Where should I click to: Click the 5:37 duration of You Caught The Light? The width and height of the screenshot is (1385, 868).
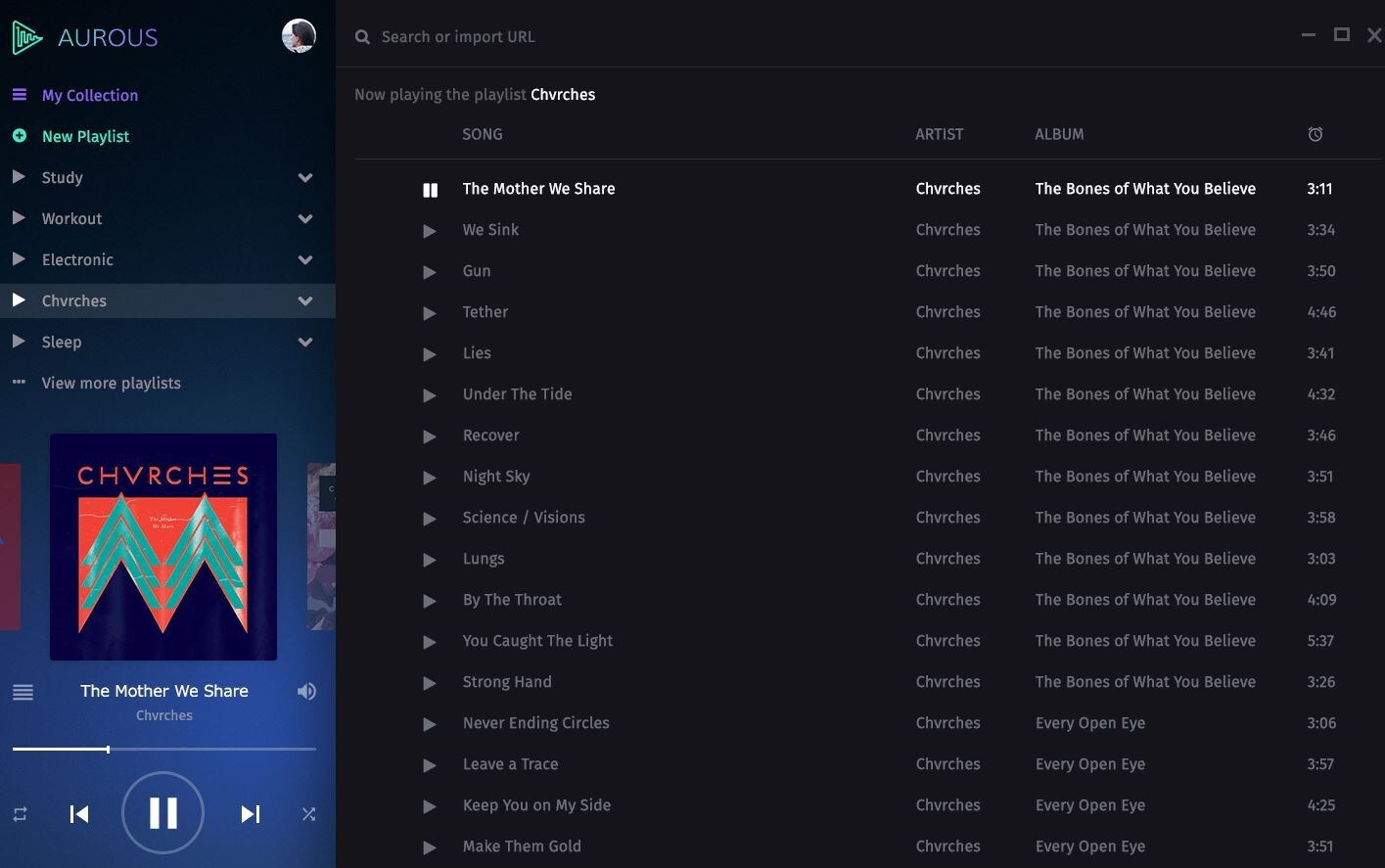[x=1321, y=641]
